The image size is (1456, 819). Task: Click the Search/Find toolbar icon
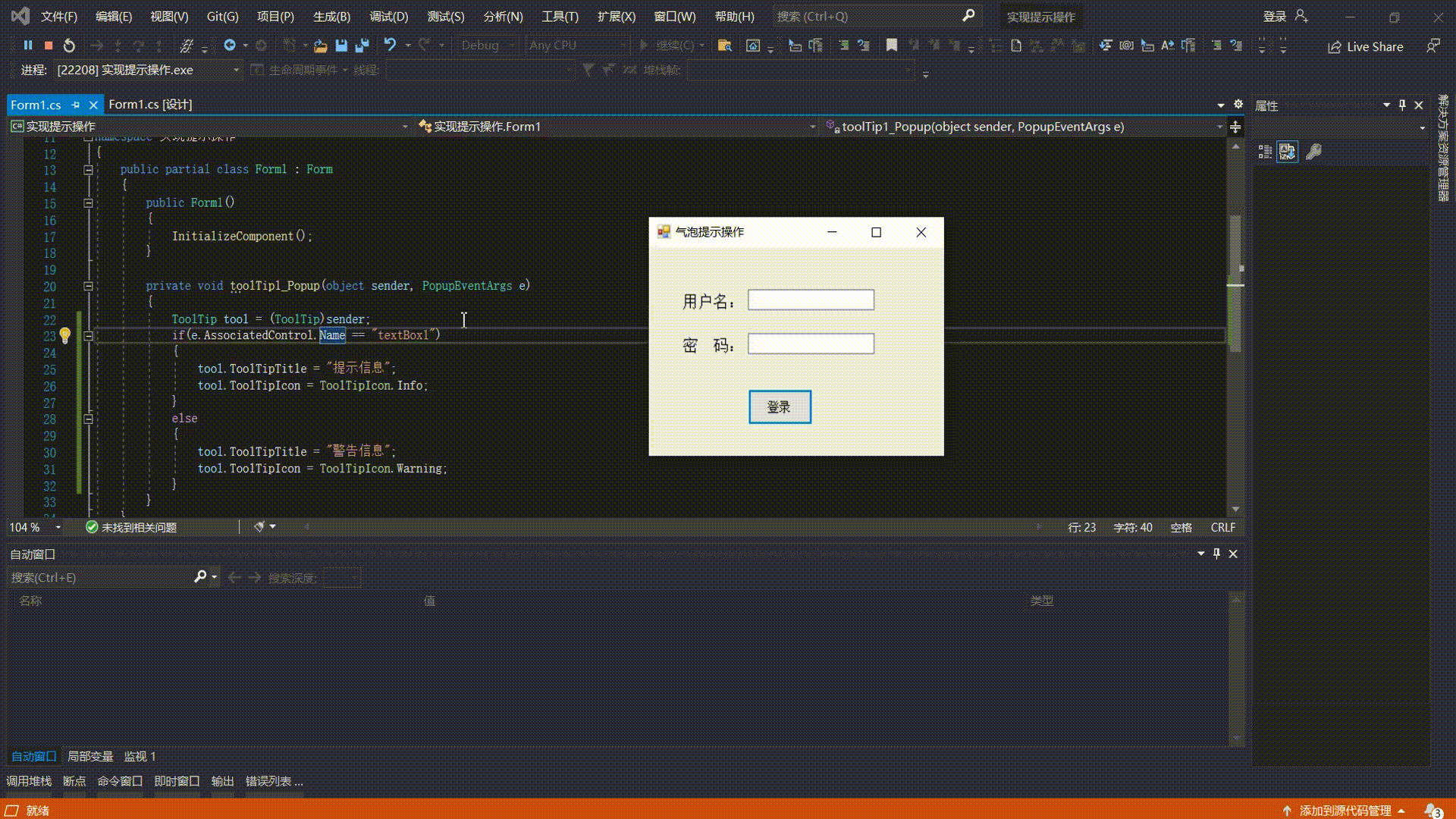coord(969,15)
